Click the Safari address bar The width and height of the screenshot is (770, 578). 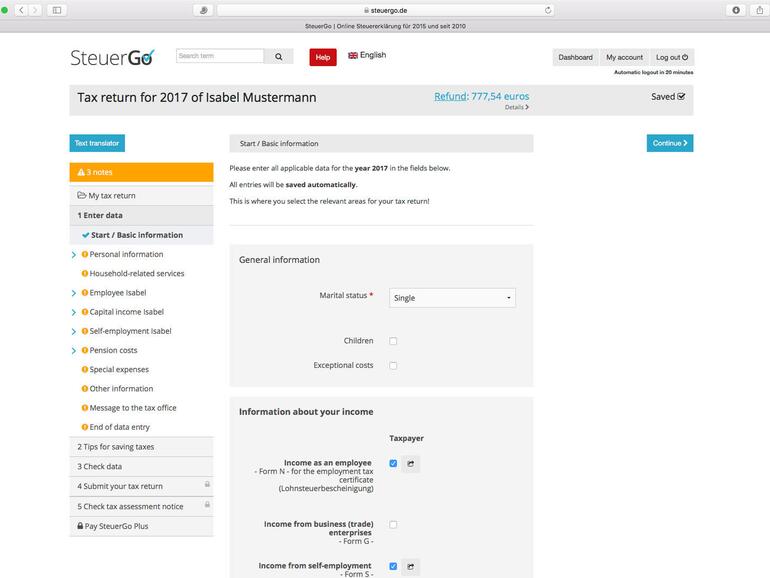[x=386, y=10]
